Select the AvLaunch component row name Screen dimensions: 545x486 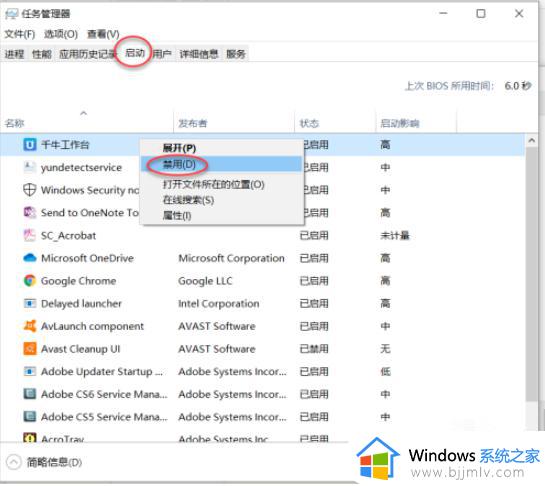click(x=92, y=326)
